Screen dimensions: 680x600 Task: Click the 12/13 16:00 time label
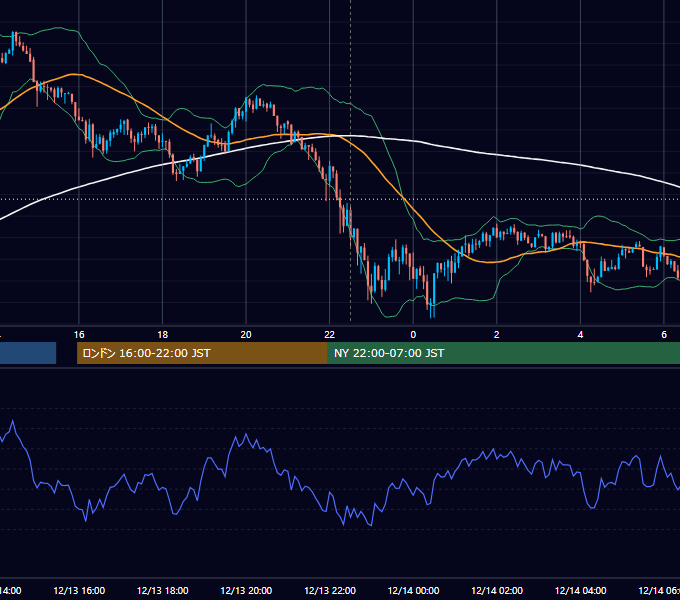click(x=79, y=590)
